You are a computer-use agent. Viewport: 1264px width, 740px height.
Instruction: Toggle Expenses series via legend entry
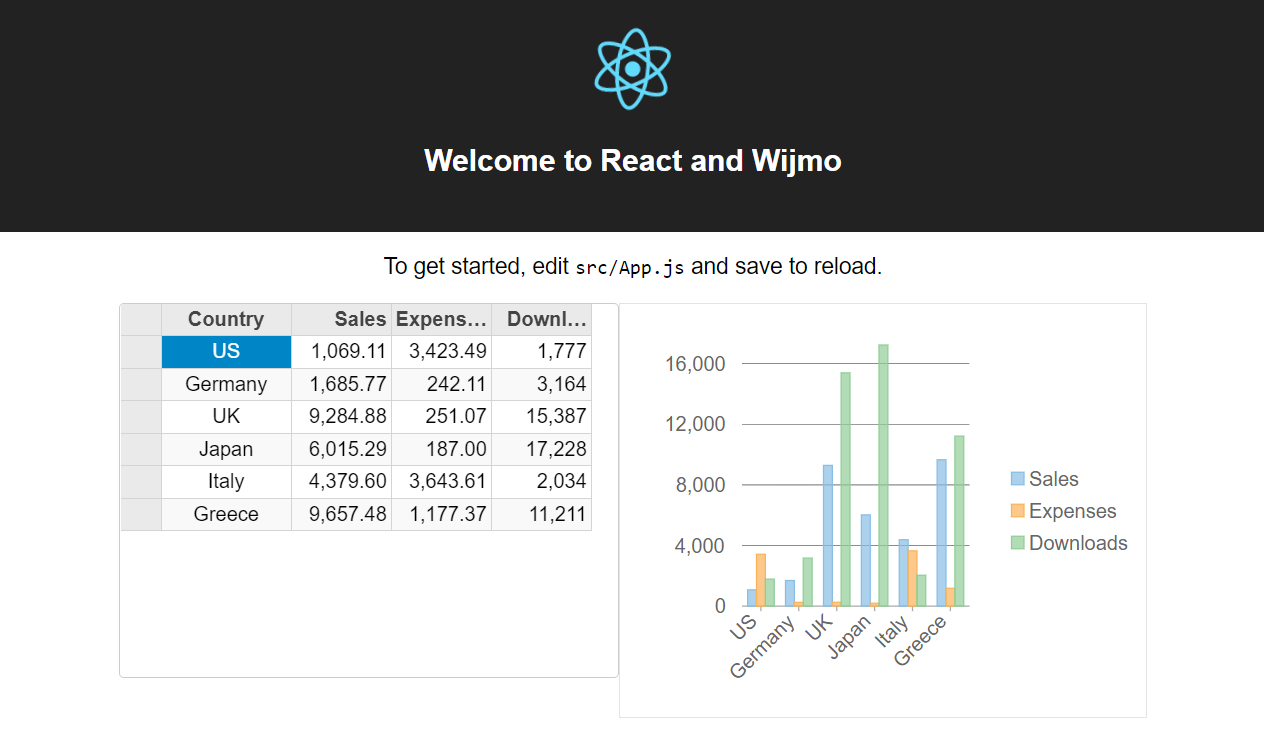pos(1071,511)
